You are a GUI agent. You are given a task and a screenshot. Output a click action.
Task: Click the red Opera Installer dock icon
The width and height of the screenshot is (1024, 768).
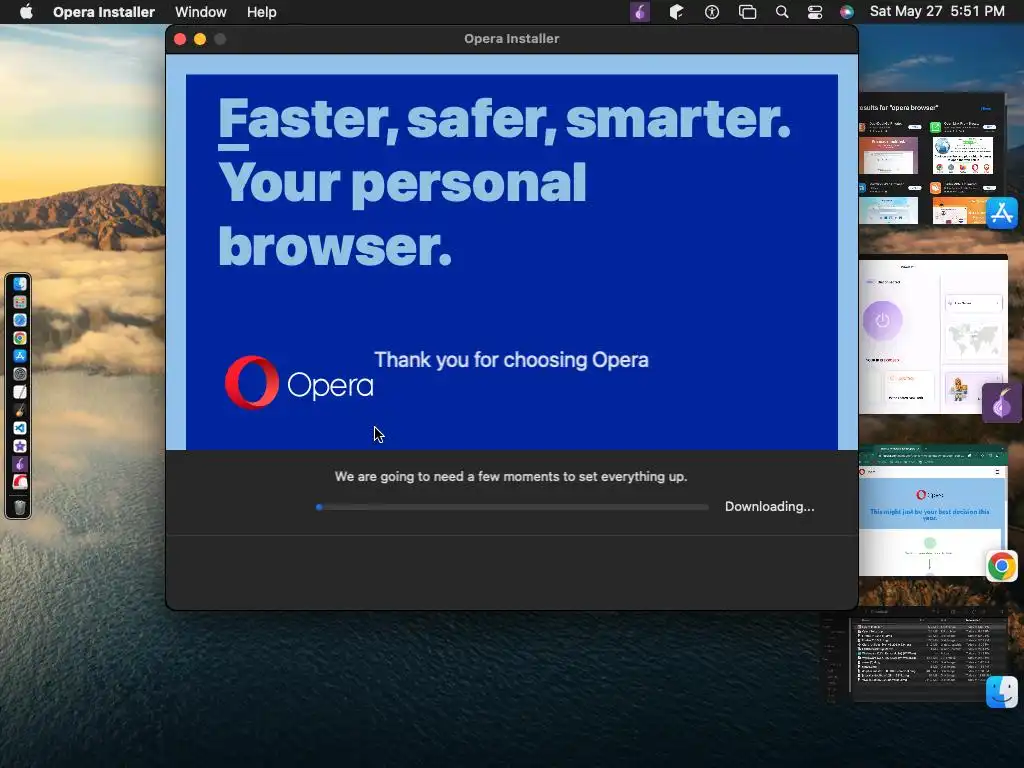click(x=20, y=482)
